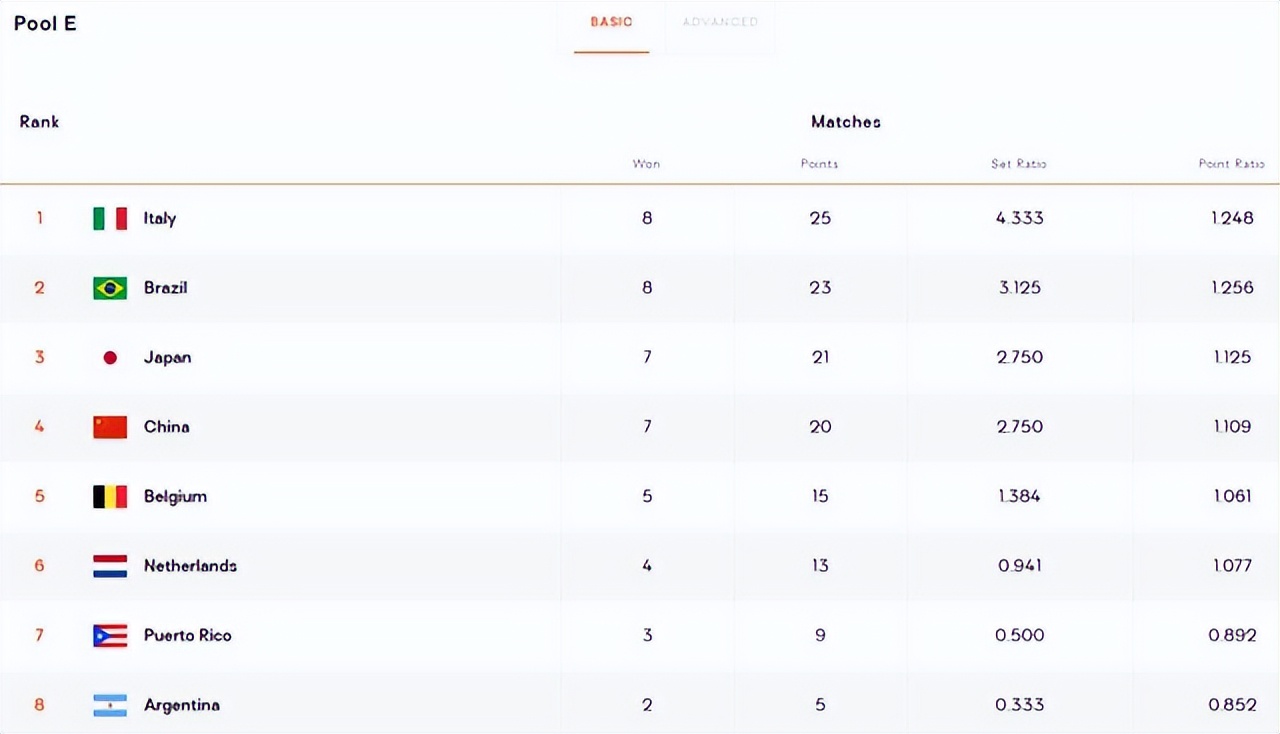1280x734 pixels.
Task: Click the Japan flag icon
Action: [110, 357]
